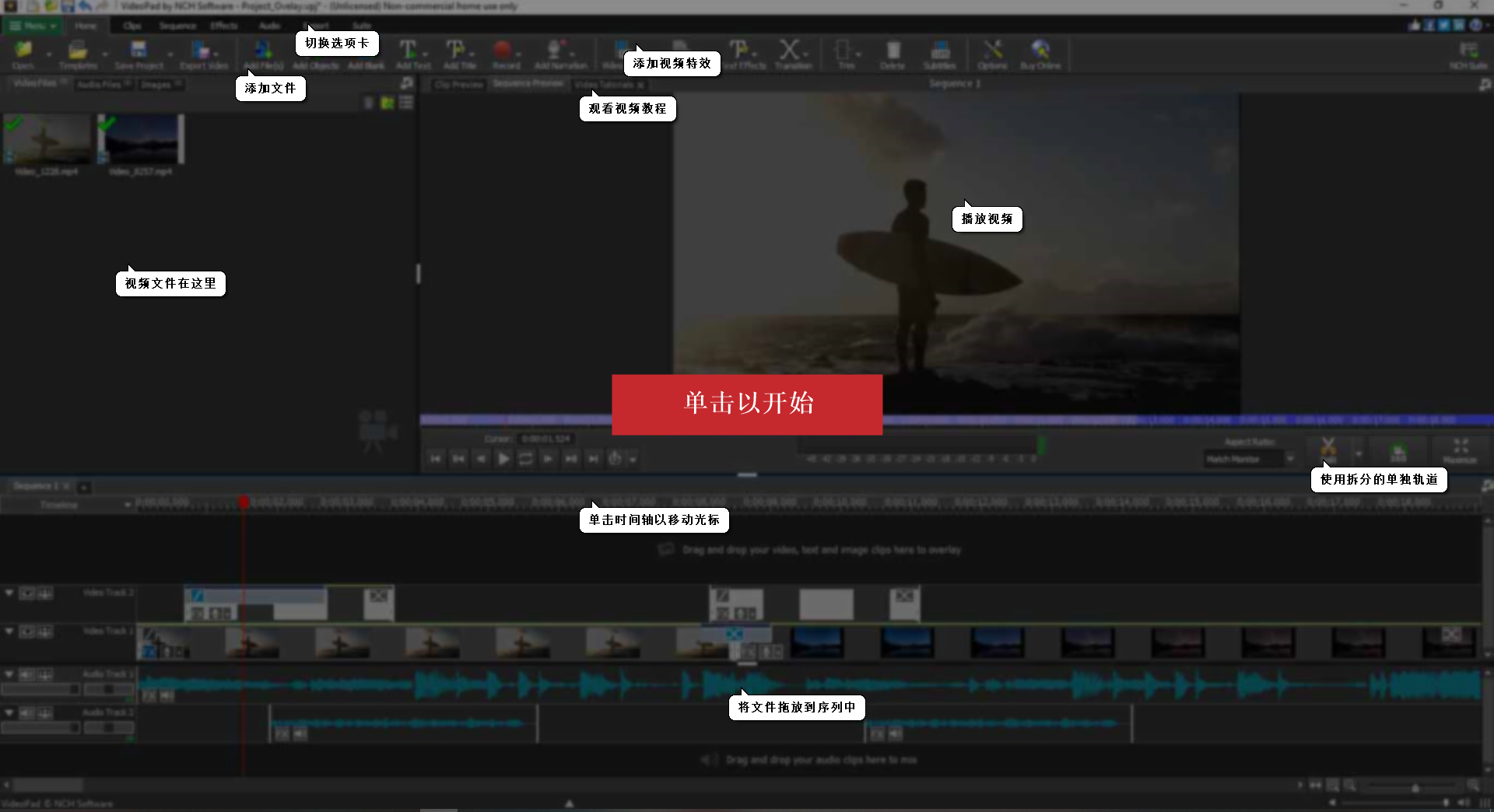The image size is (1494, 812).
Task: Collapse the Video Track 1 header
Action: point(9,631)
